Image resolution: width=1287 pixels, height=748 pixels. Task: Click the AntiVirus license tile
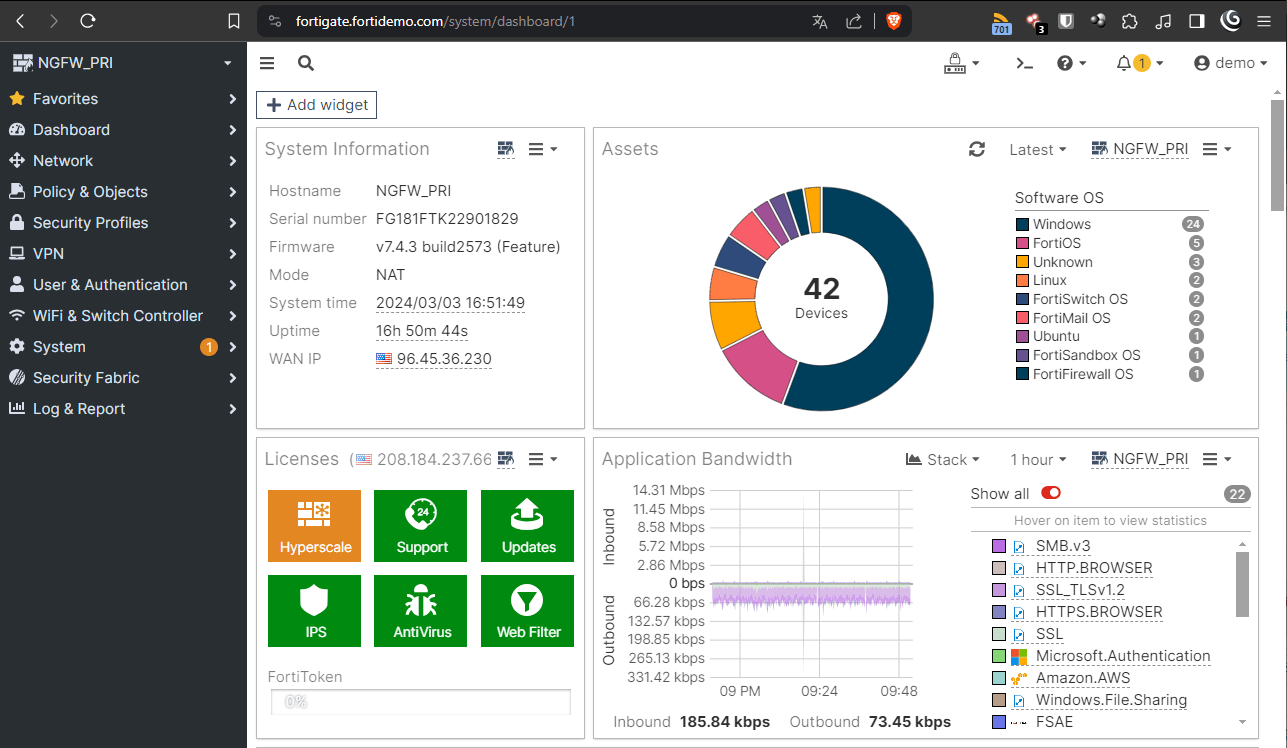pyautogui.click(x=421, y=611)
